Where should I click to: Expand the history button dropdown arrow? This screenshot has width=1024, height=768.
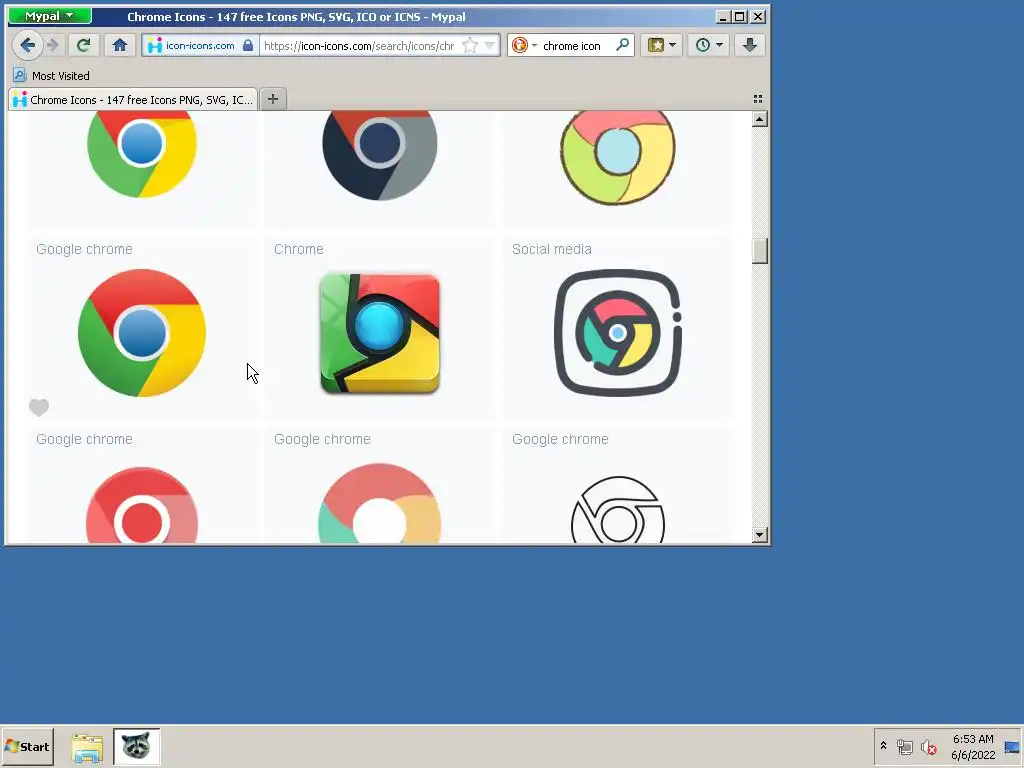click(x=720, y=45)
